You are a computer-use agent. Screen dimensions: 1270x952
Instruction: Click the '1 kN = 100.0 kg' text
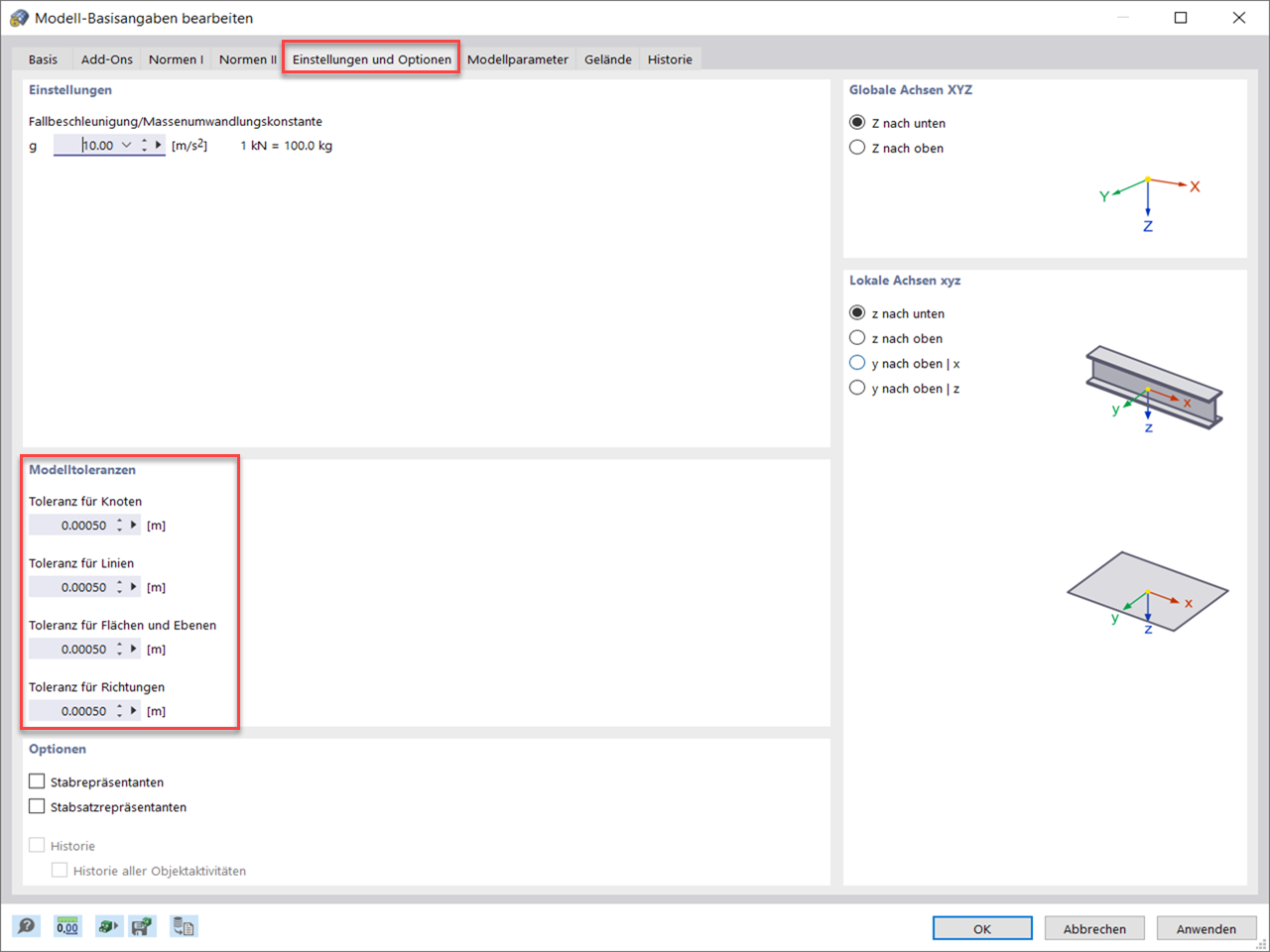click(286, 145)
